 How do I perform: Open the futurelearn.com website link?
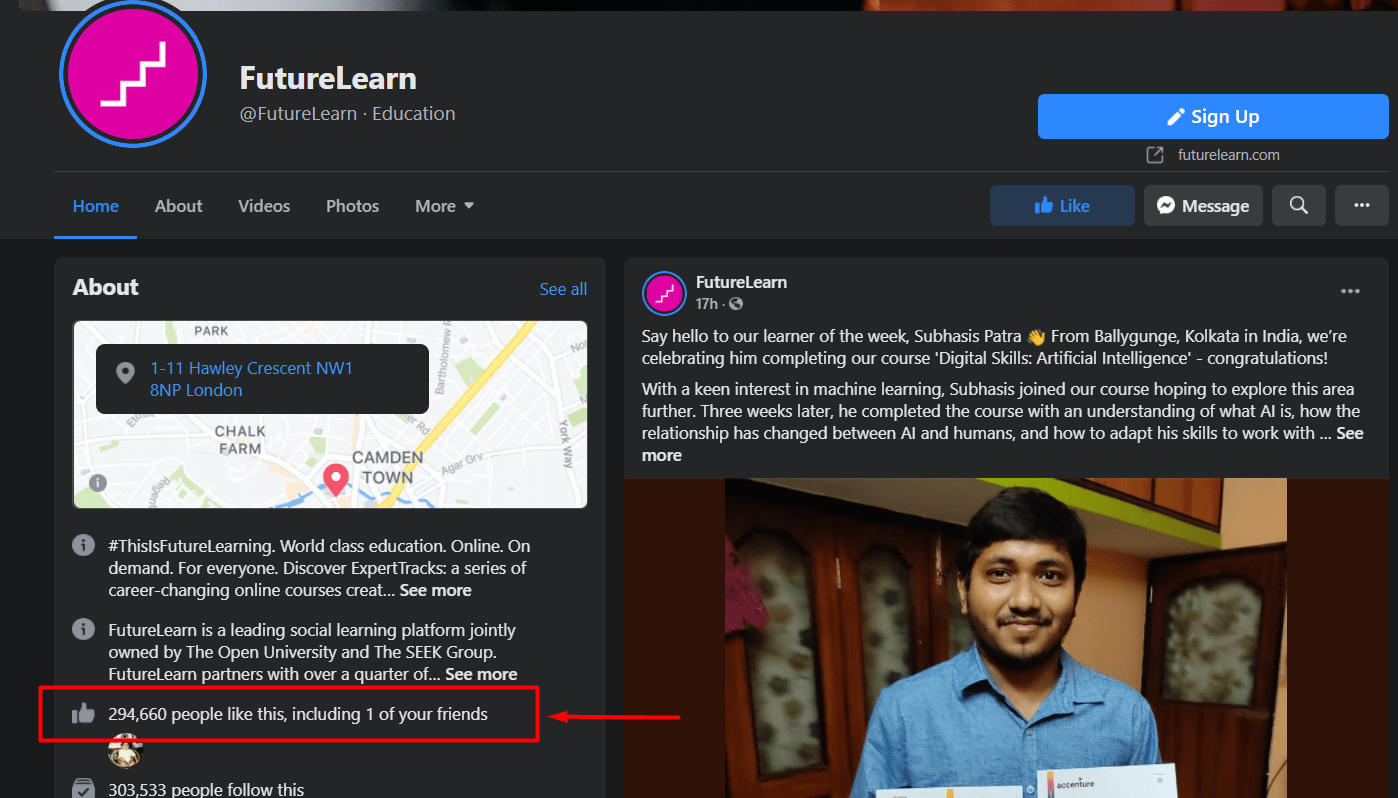[x=1228, y=155]
